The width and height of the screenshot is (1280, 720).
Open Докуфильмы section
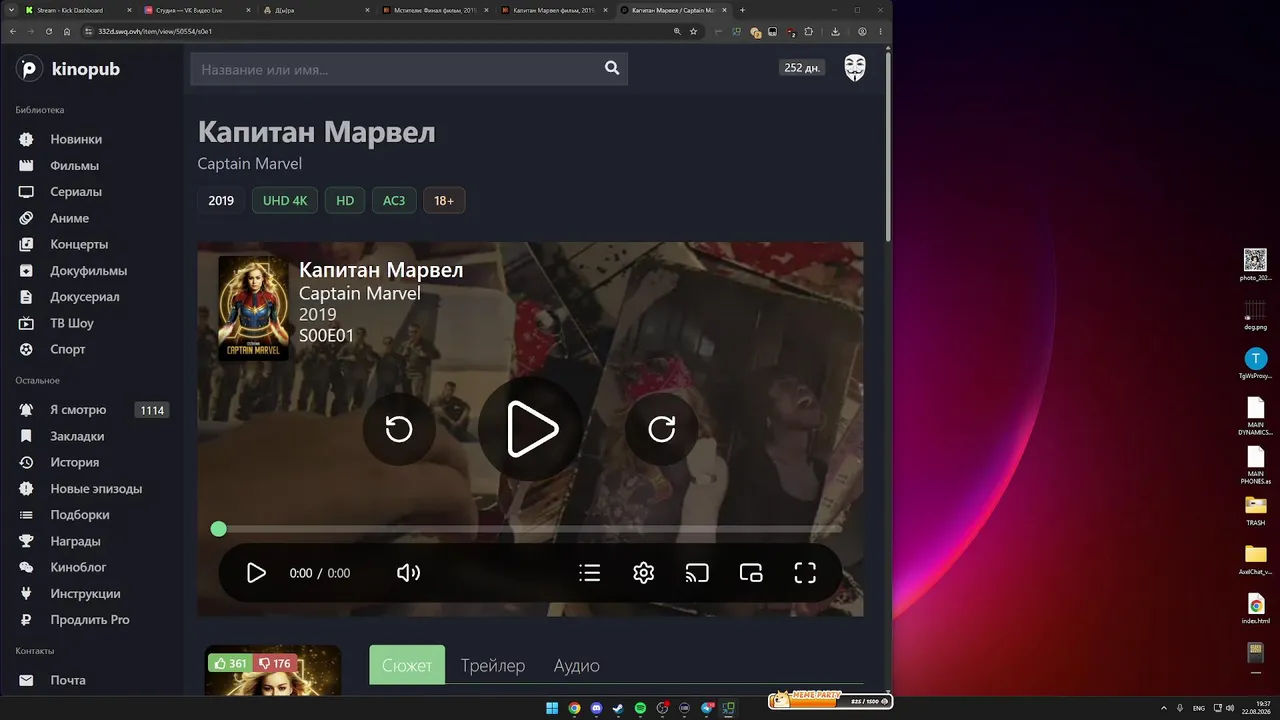[x=91, y=271]
